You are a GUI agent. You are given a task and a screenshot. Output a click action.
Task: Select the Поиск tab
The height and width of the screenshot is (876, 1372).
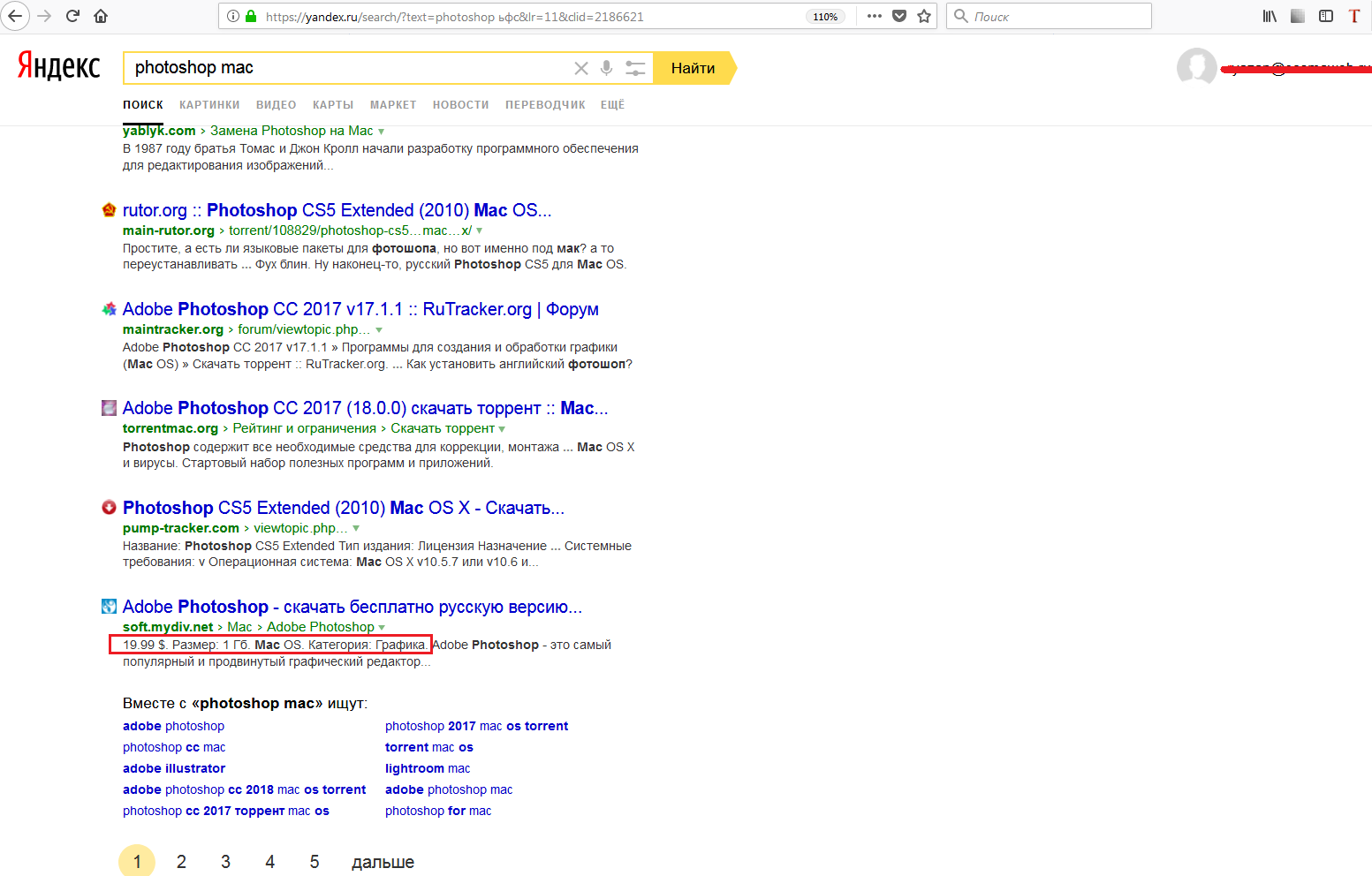click(x=143, y=104)
